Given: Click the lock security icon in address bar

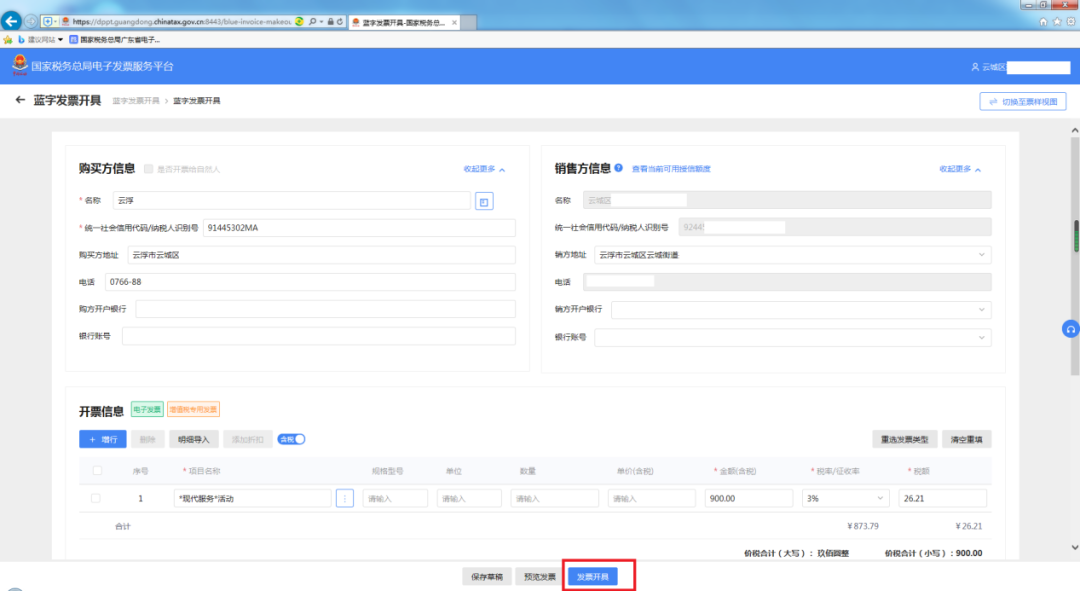Looking at the screenshot, I should 331,21.
